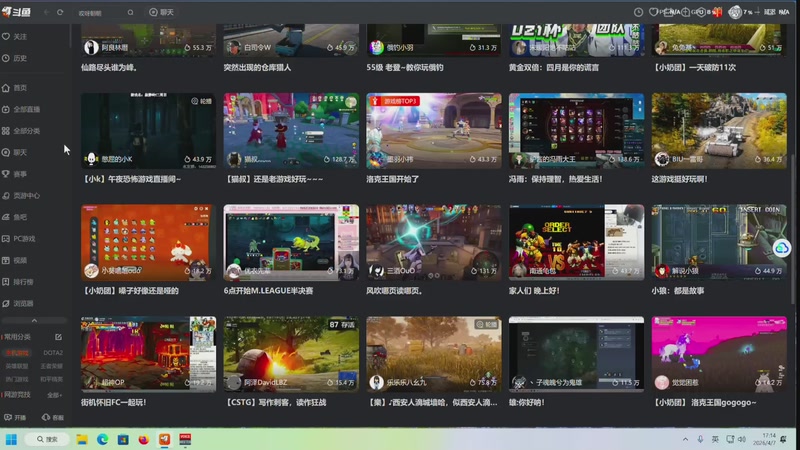Open the follow heart icon in top bar

click(653, 12)
